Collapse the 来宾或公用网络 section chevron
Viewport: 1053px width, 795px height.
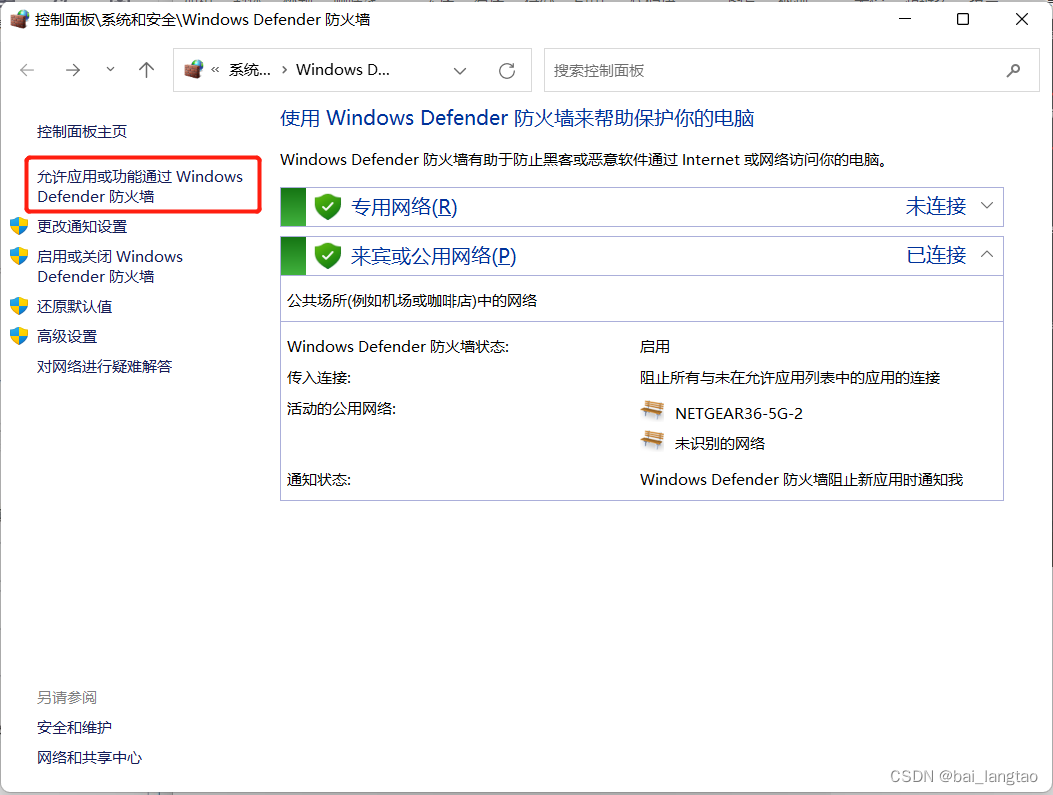[x=987, y=254]
